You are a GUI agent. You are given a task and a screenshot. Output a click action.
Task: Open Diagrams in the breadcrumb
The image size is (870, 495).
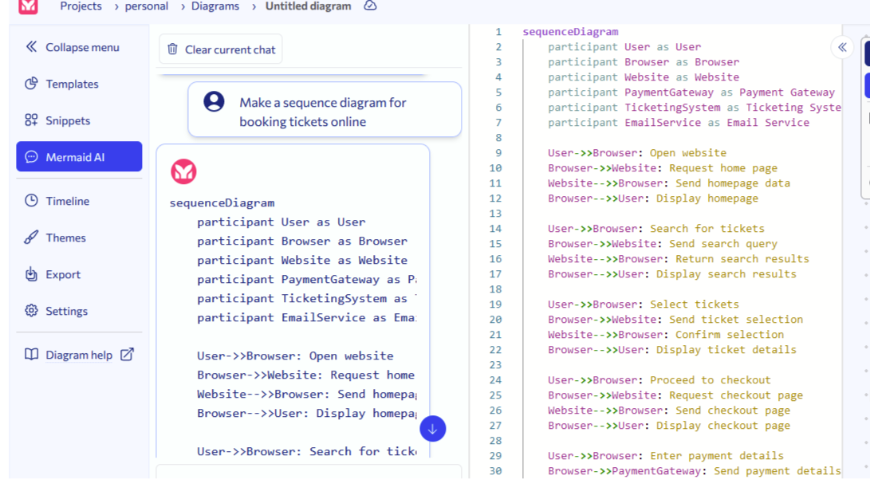215,6
